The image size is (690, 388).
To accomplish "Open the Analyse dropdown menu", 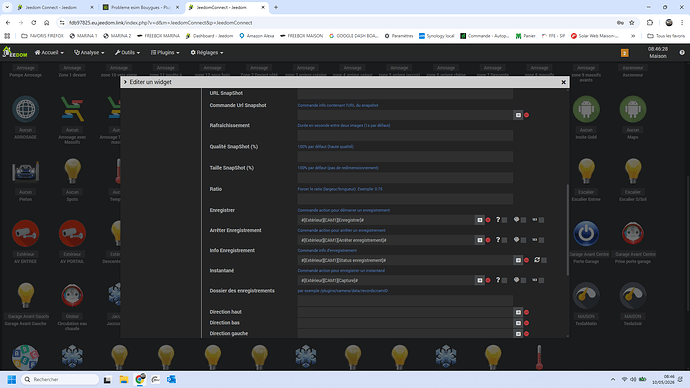I will coord(89,52).
